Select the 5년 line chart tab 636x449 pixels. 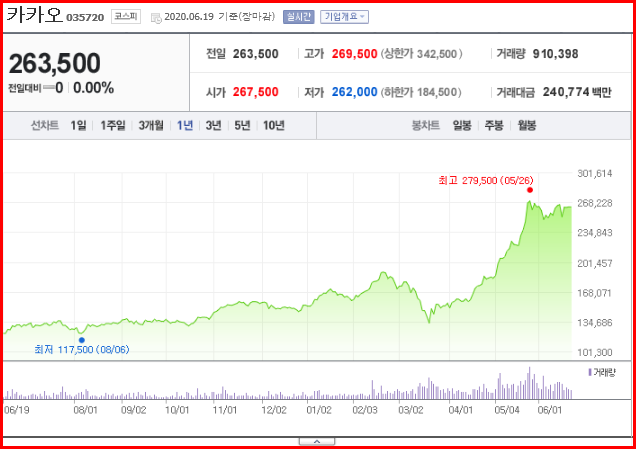point(242,125)
